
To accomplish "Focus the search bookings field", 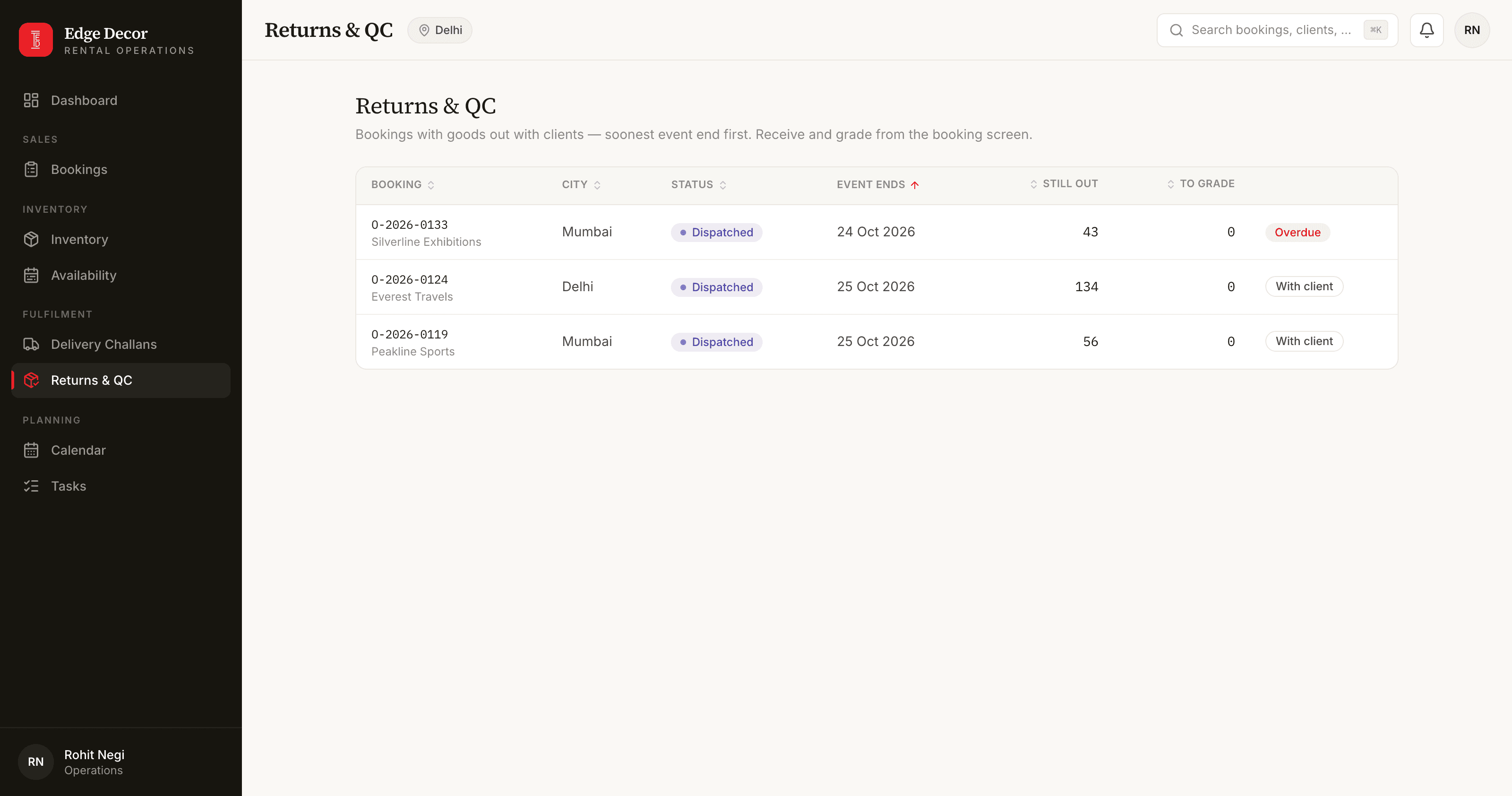I will [x=1277, y=30].
